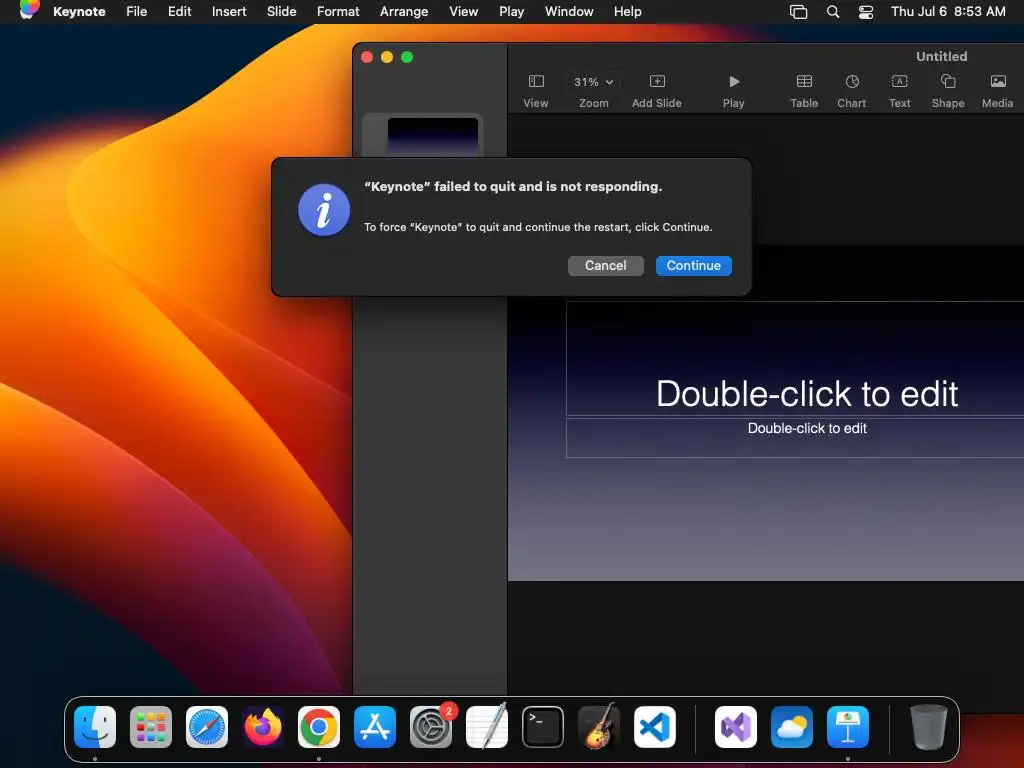
Task: Open Launchpad from the Dock
Action: pyautogui.click(x=151, y=727)
